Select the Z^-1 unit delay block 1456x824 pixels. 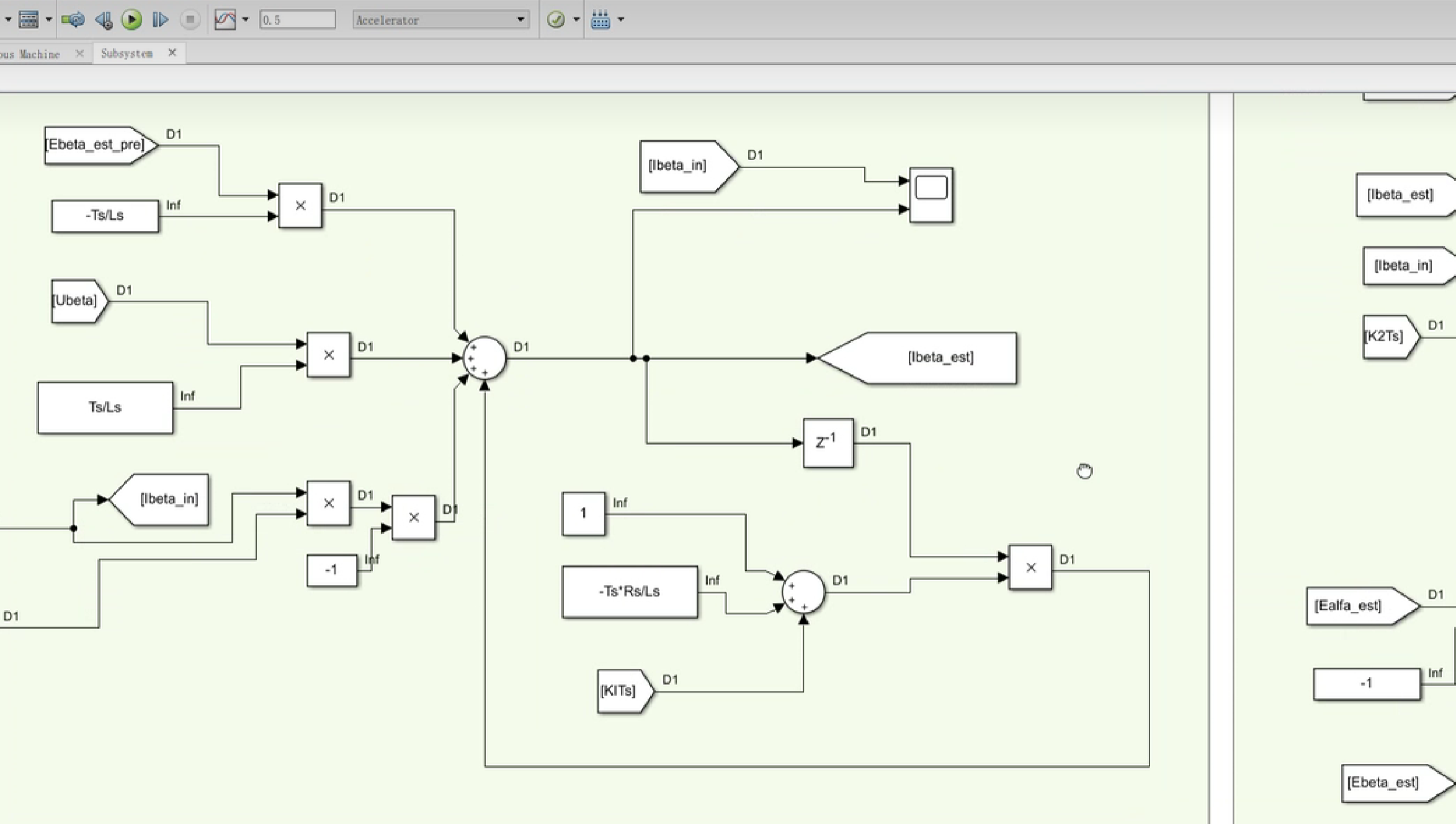(828, 443)
